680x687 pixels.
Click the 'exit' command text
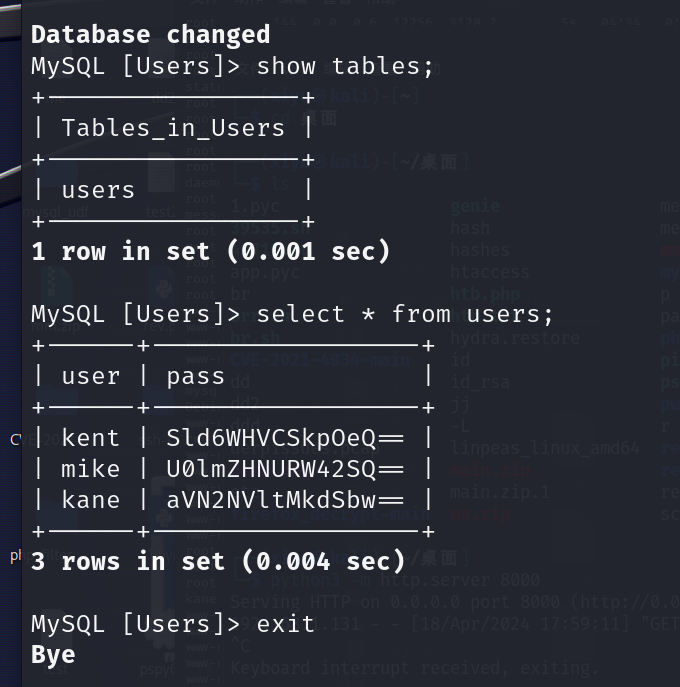286,624
